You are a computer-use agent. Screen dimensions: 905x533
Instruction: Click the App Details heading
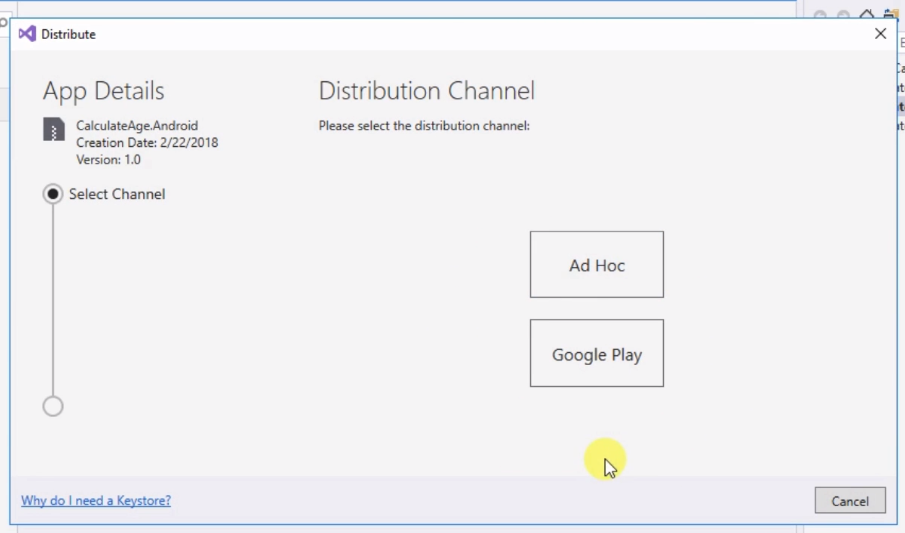103,91
